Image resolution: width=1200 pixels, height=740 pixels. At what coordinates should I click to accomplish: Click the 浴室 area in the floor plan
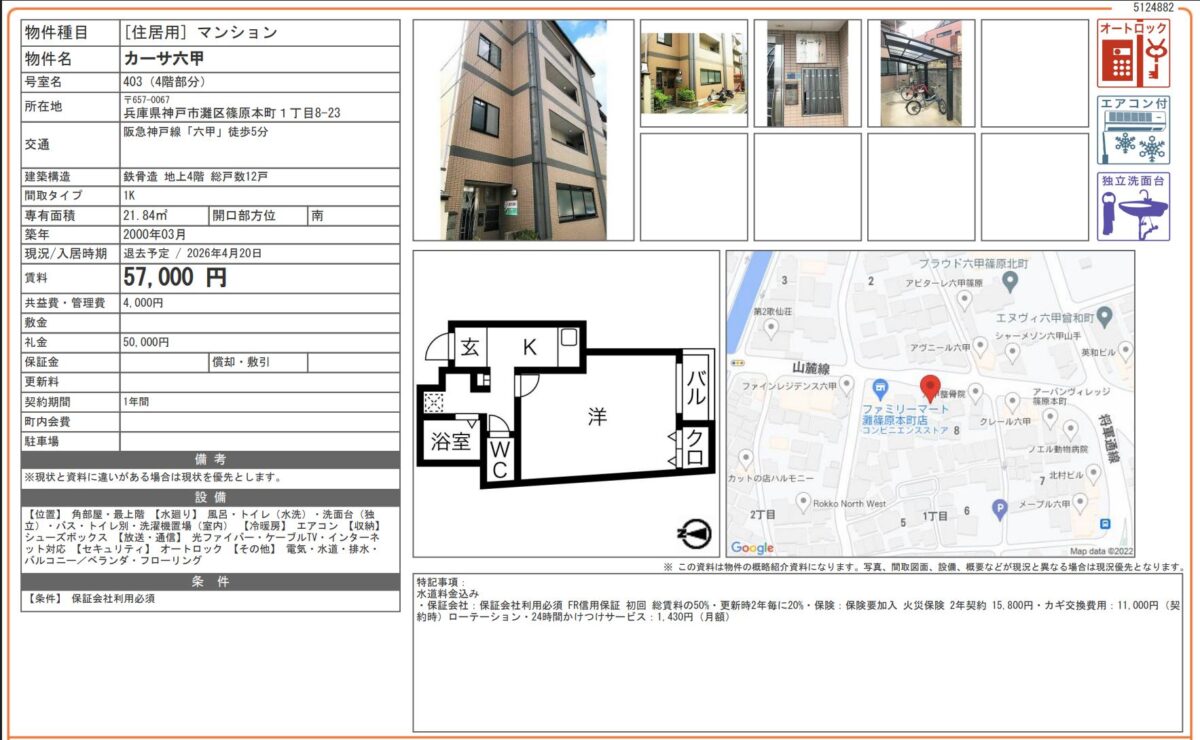click(450, 442)
